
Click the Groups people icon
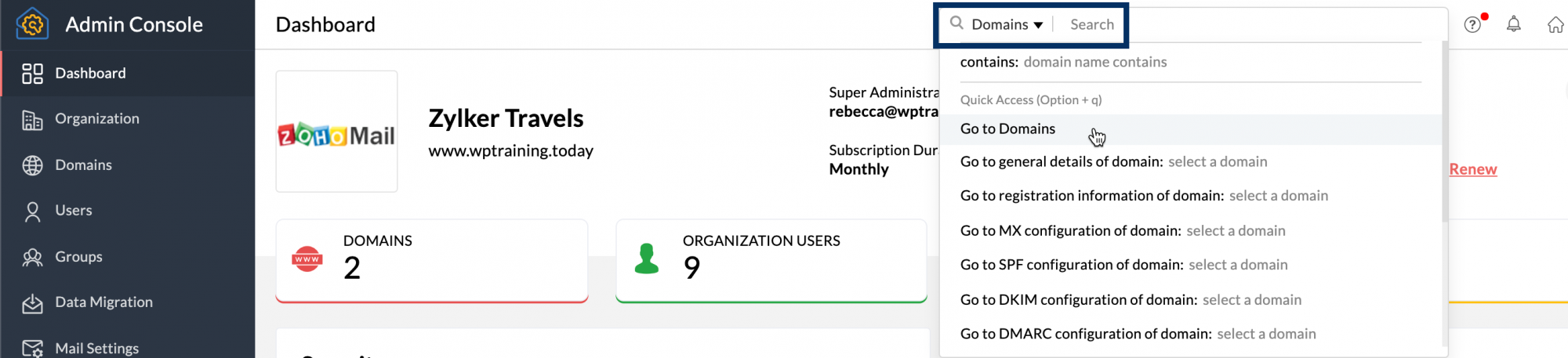(x=32, y=257)
